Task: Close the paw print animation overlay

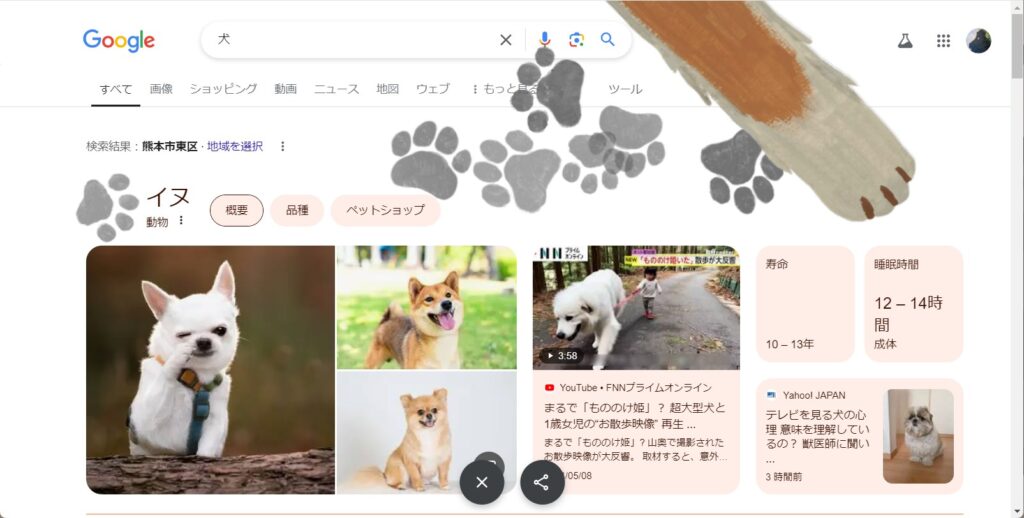Action: pyautogui.click(x=481, y=482)
